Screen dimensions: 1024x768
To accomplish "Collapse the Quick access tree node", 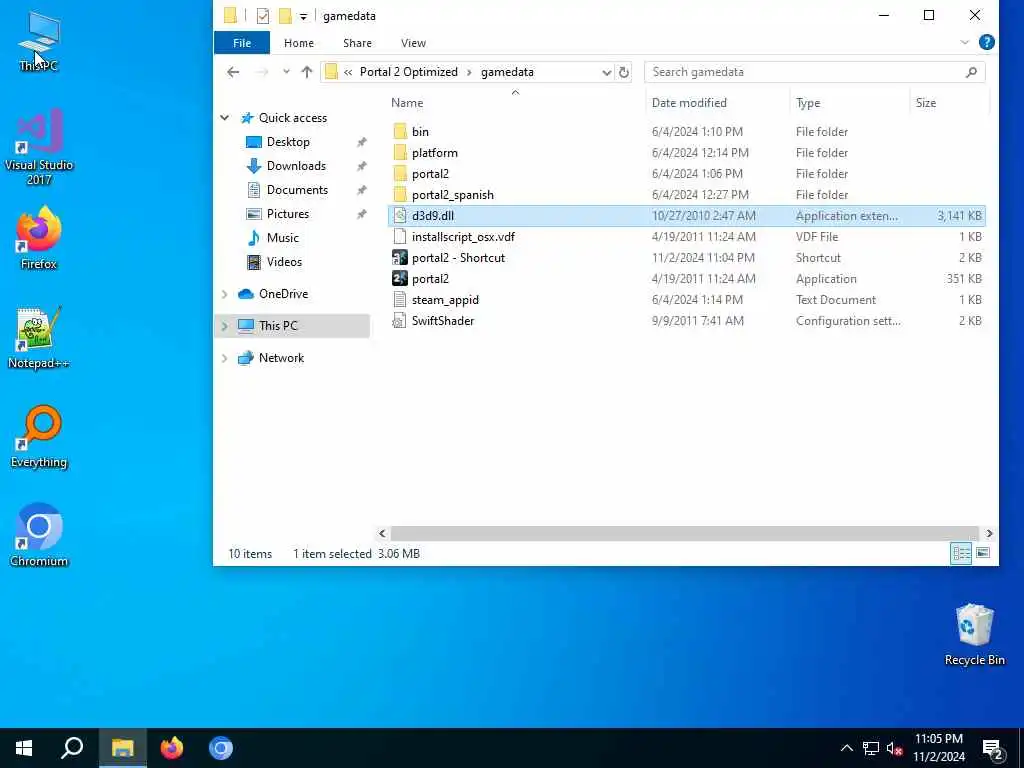I will [225, 118].
